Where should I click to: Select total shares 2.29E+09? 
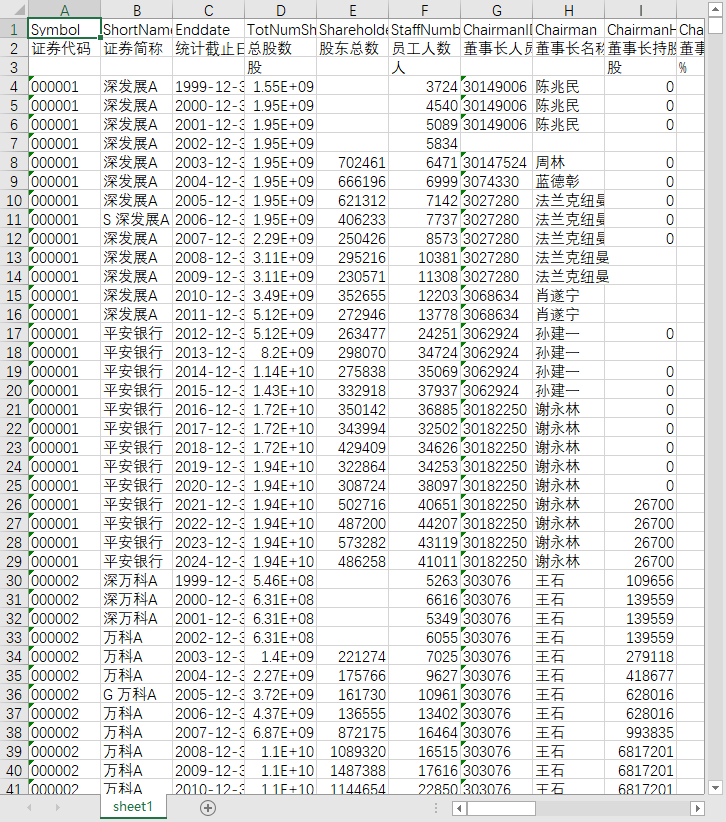(280, 239)
